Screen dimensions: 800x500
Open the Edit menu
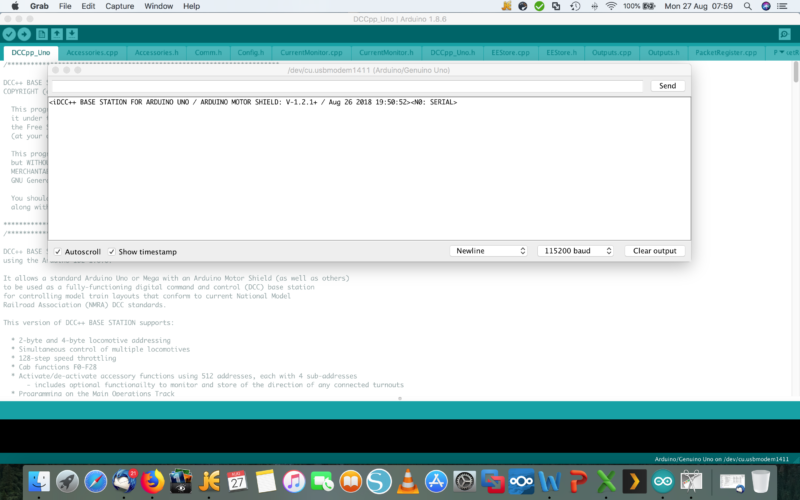point(88,6)
